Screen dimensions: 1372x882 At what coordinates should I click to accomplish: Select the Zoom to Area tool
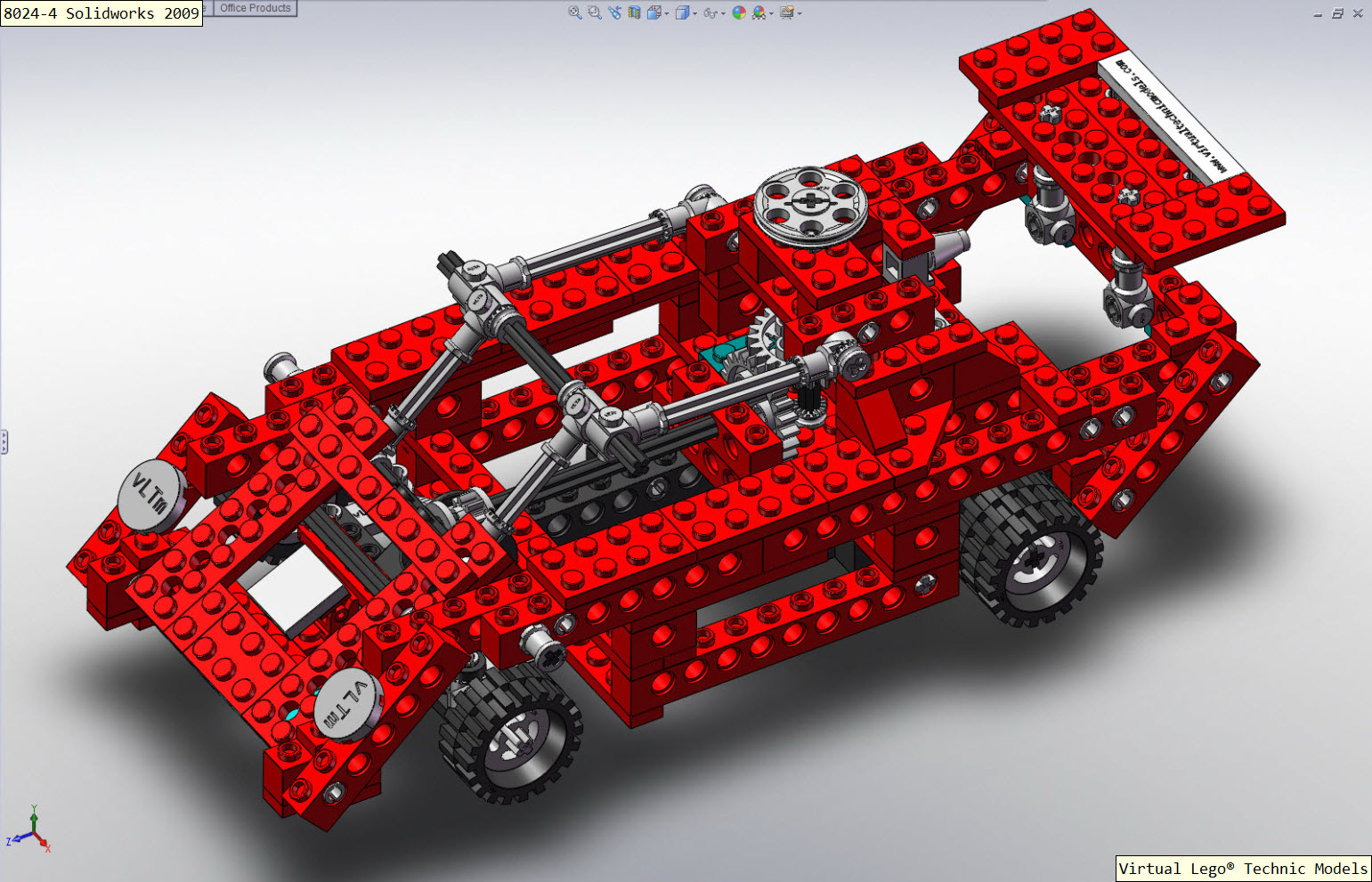(595, 12)
